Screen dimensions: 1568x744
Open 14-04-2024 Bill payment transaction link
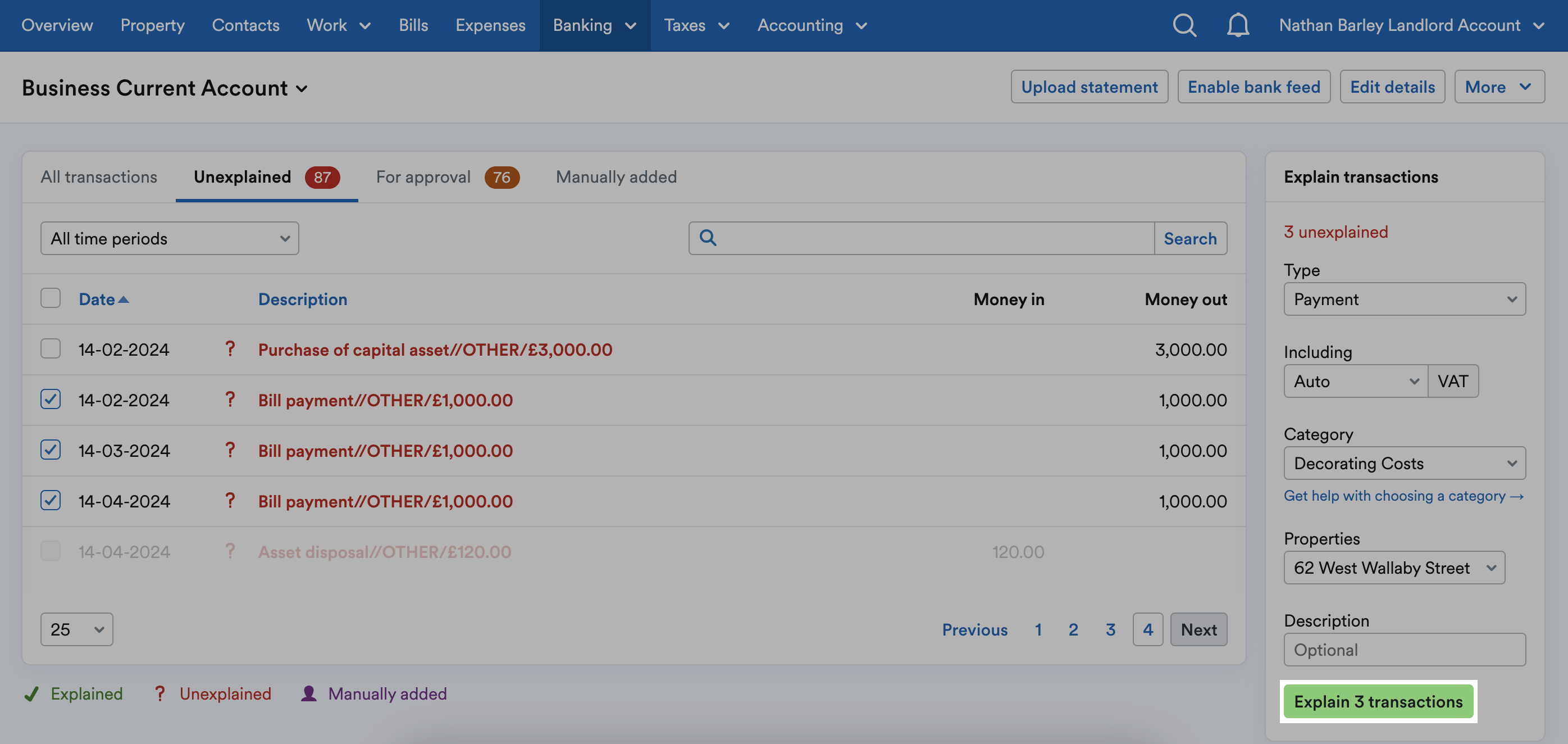click(385, 501)
